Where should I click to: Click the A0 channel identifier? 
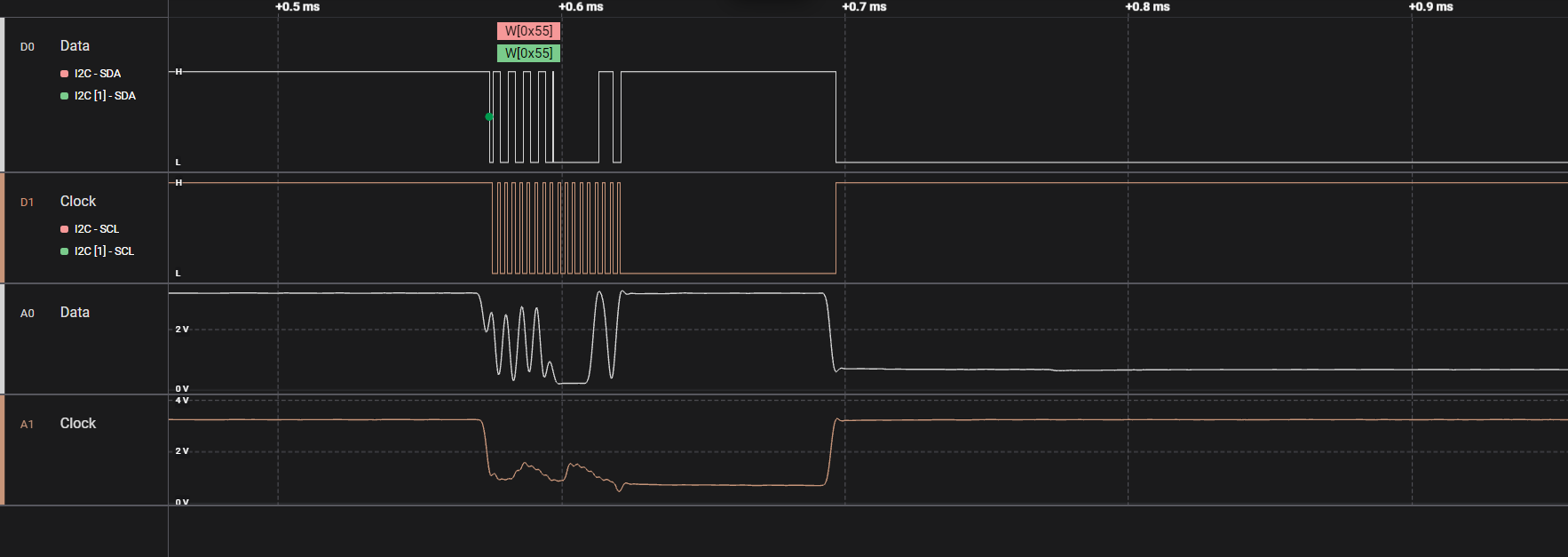[28, 314]
